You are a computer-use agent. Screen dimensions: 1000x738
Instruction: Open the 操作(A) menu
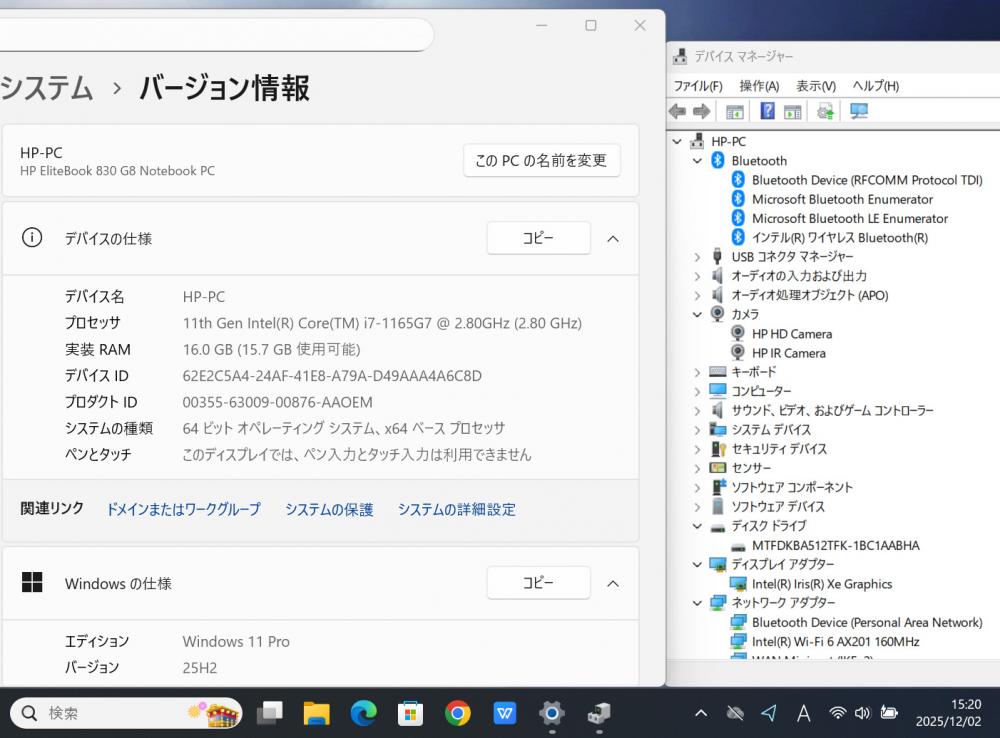pyautogui.click(x=759, y=86)
